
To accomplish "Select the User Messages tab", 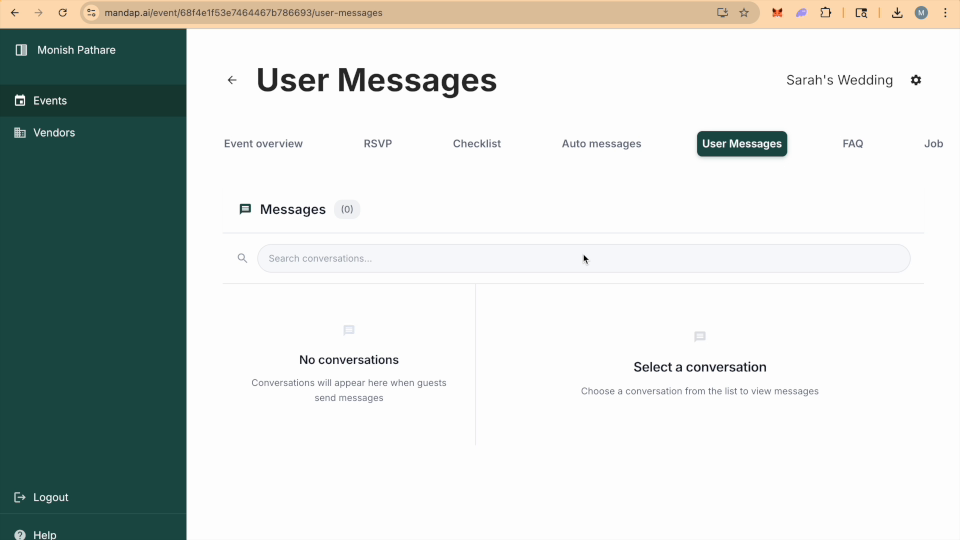I will pyautogui.click(x=742, y=143).
